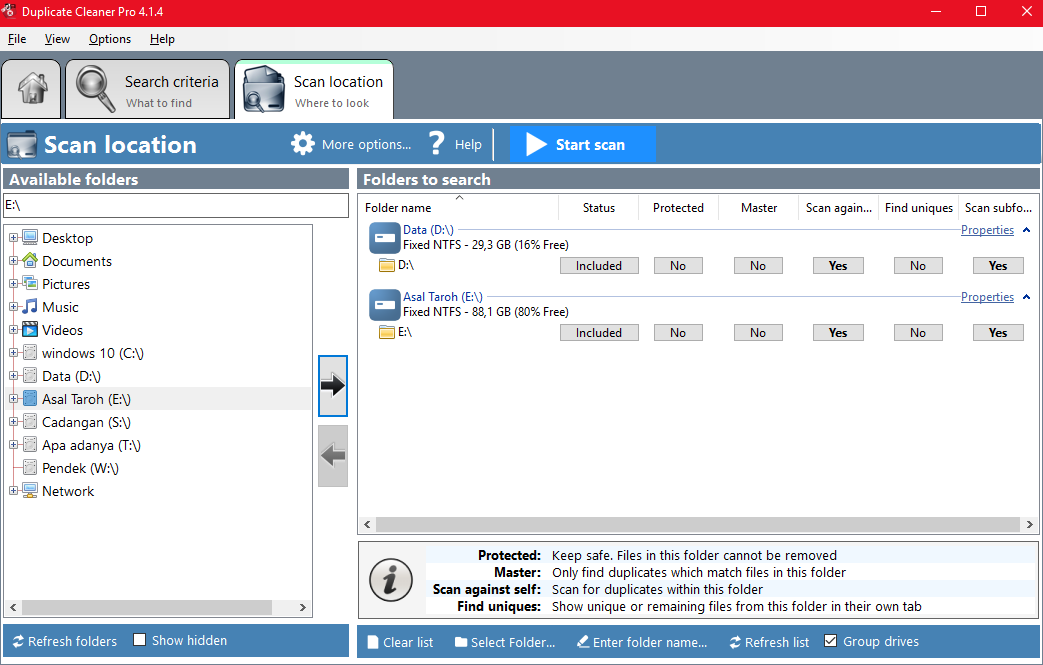
Task: Switch to the Search criteria tab
Action: point(148,90)
